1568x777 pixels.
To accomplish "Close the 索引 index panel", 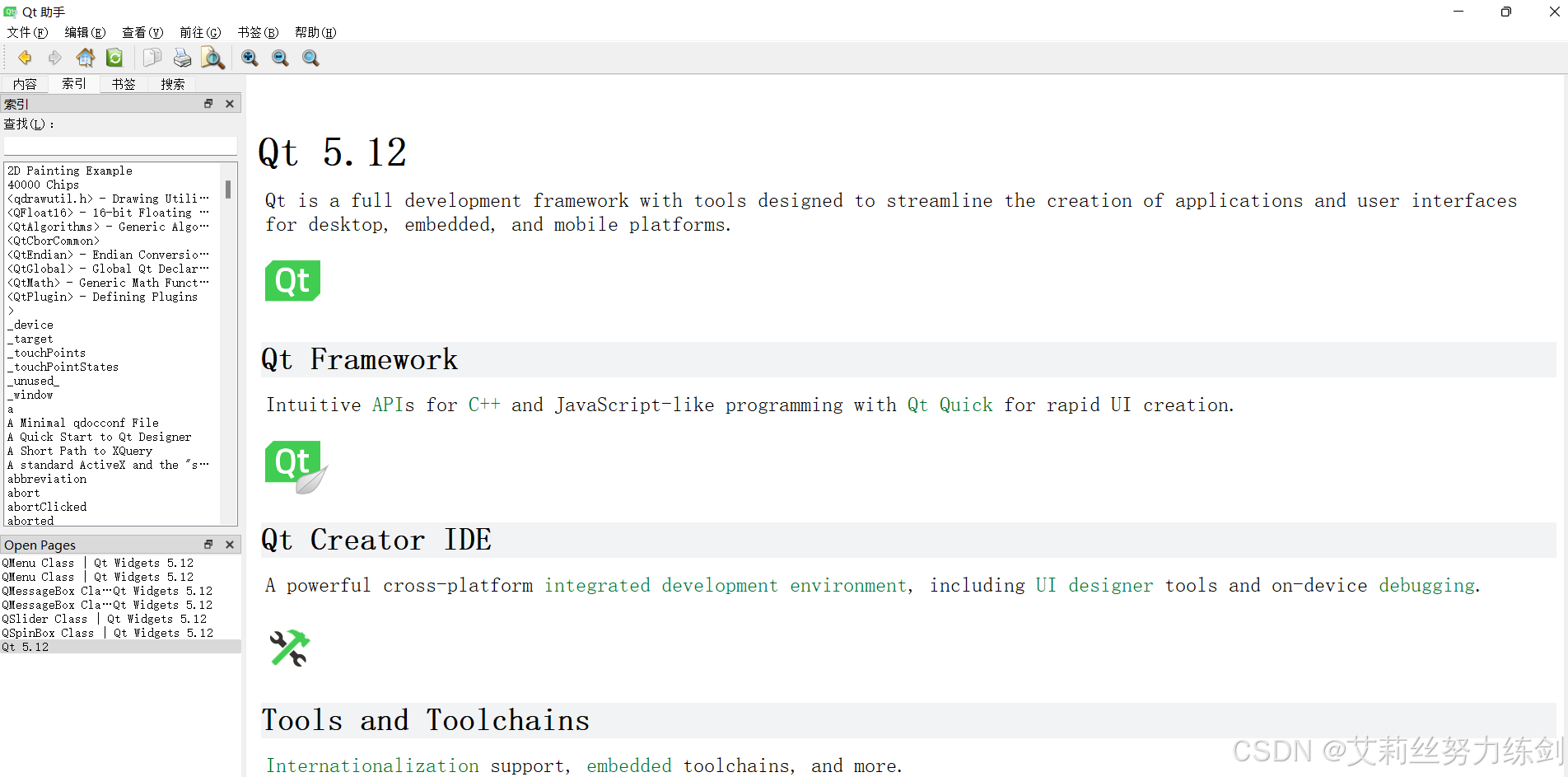I will coord(230,104).
